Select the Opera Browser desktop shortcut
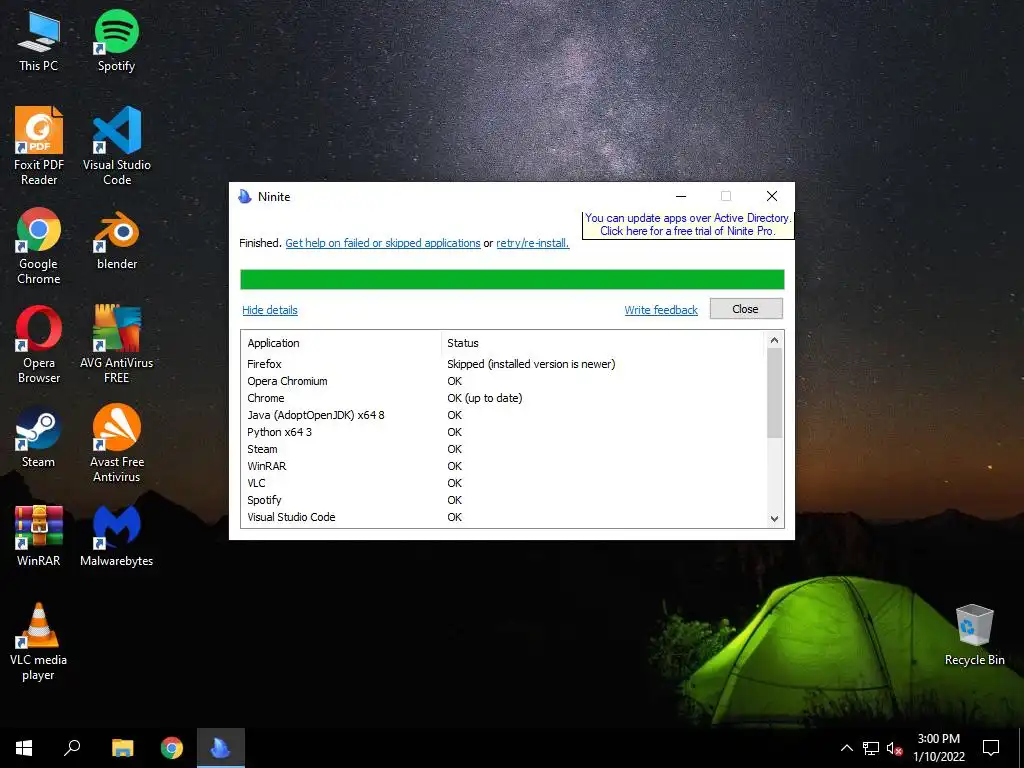The width and height of the screenshot is (1024, 768). [x=39, y=345]
